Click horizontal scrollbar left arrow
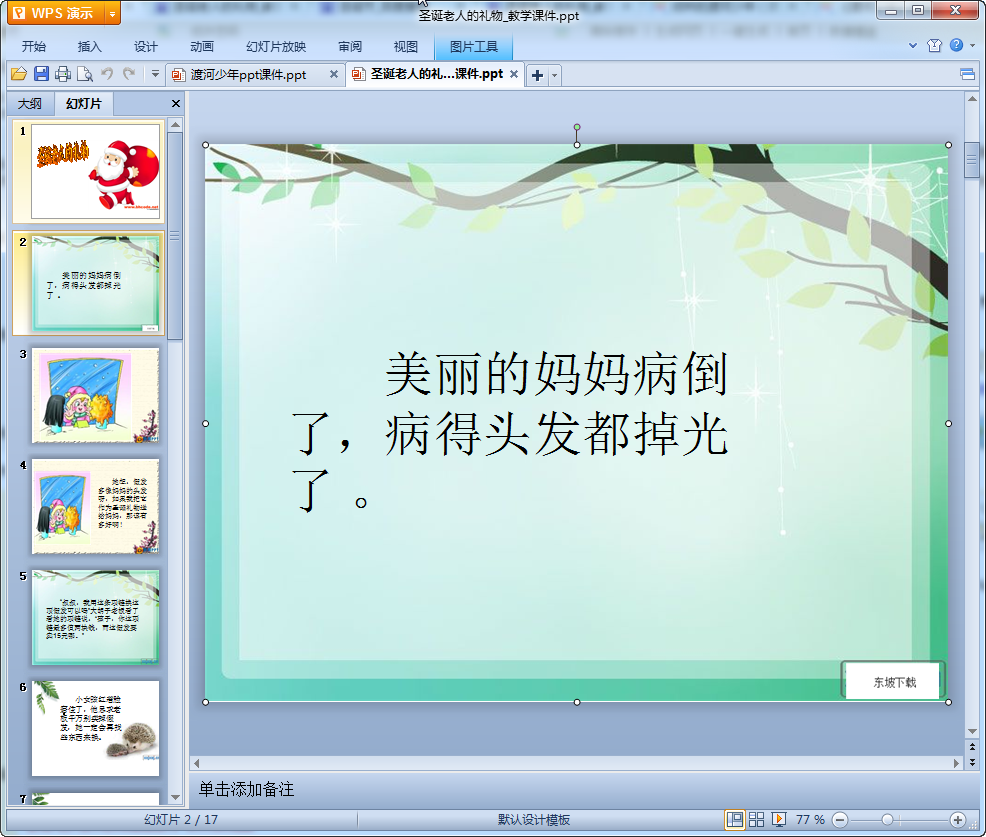This screenshot has height=837, width=986. (197, 763)
